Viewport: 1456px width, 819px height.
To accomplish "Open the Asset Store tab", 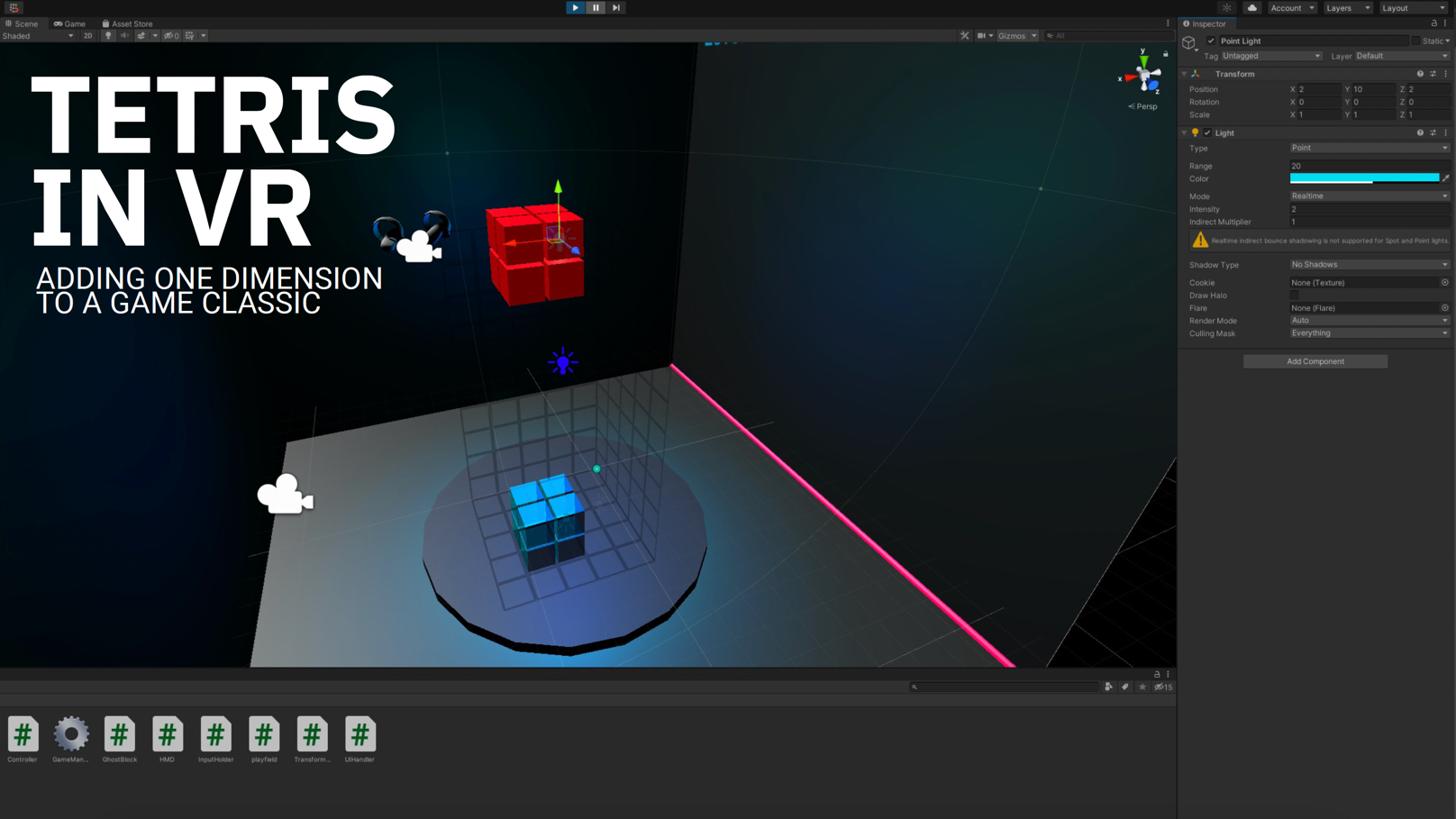I will click(x=127, y=23).
